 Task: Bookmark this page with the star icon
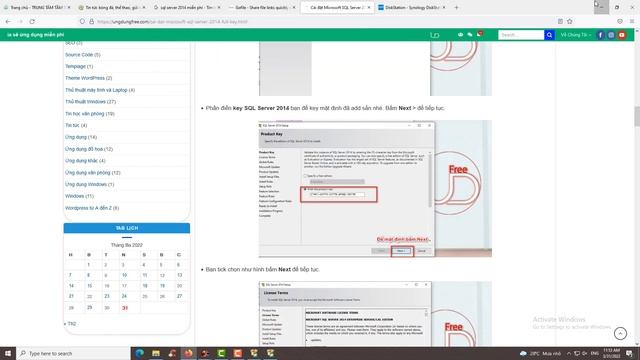(570, 21)
